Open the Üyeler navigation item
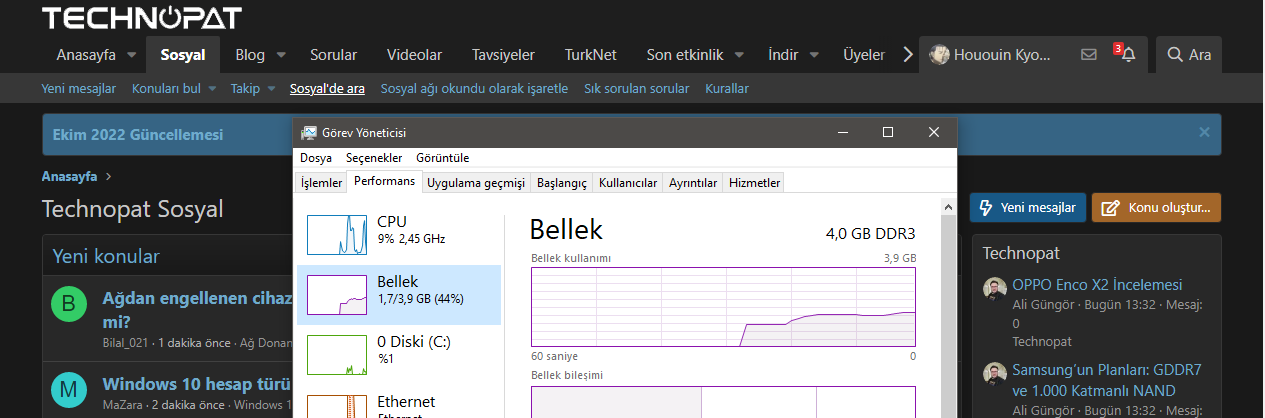This screenshot has height=418, width=1265. 864,55
